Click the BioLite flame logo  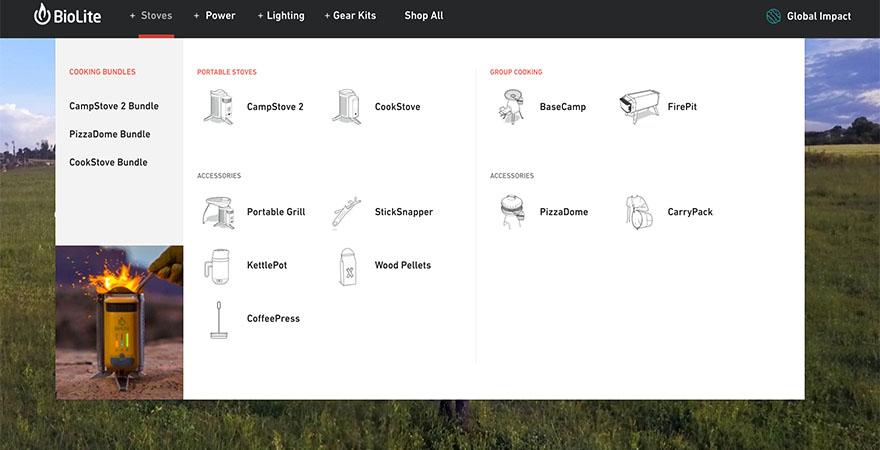tap(67, 15)
